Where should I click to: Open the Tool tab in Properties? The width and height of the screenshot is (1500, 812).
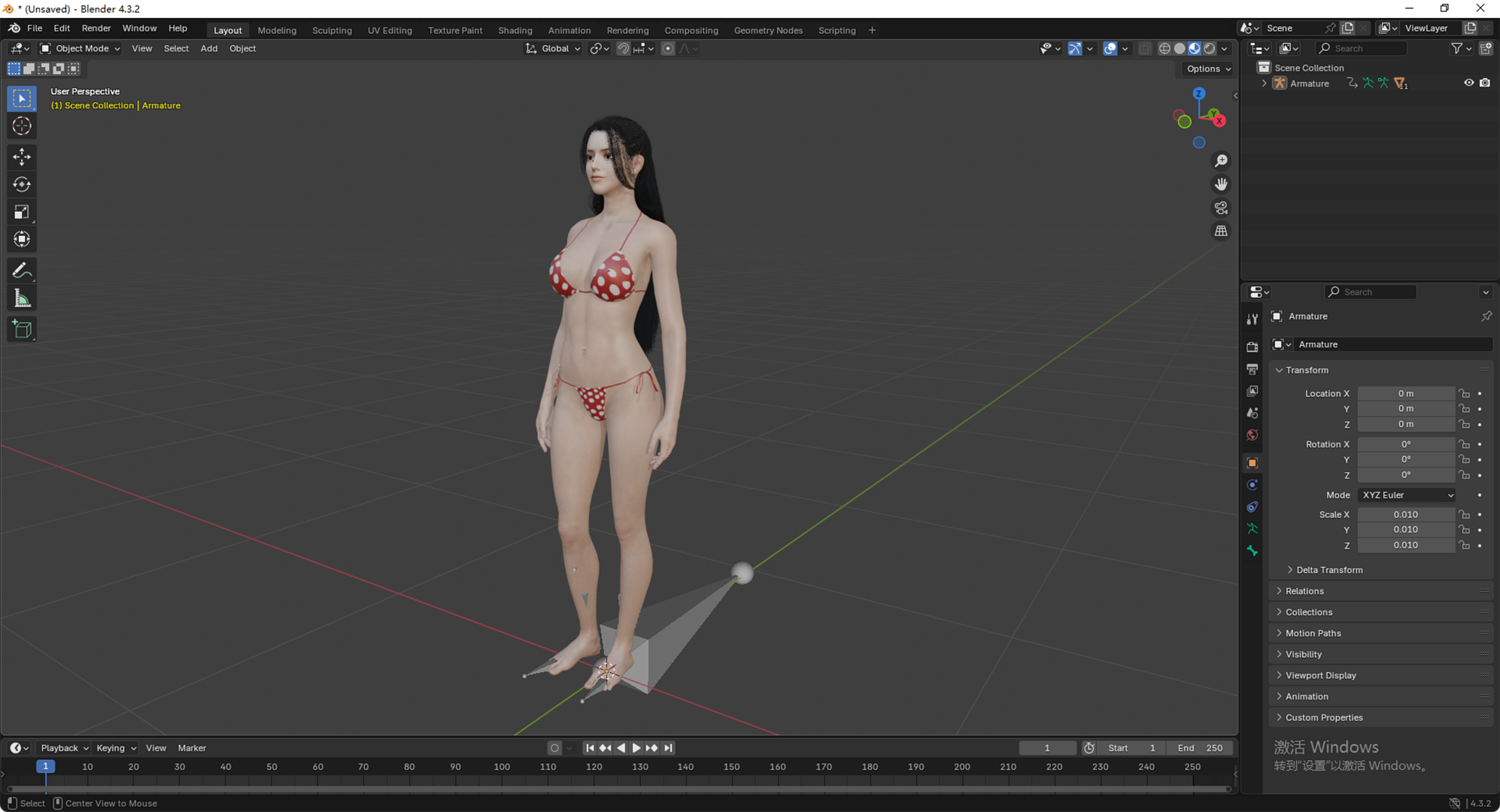1252,319
